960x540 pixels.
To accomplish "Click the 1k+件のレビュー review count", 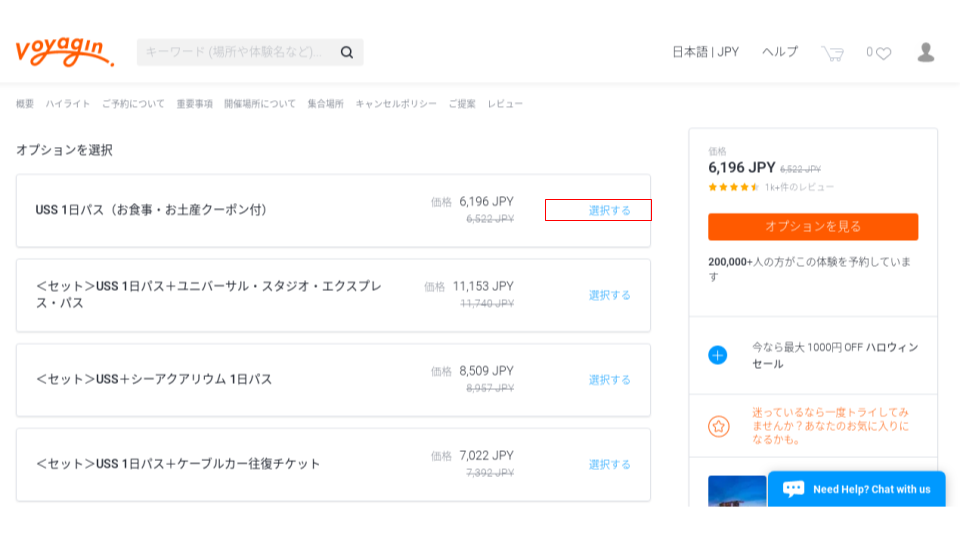I will (x=799, y=187).
